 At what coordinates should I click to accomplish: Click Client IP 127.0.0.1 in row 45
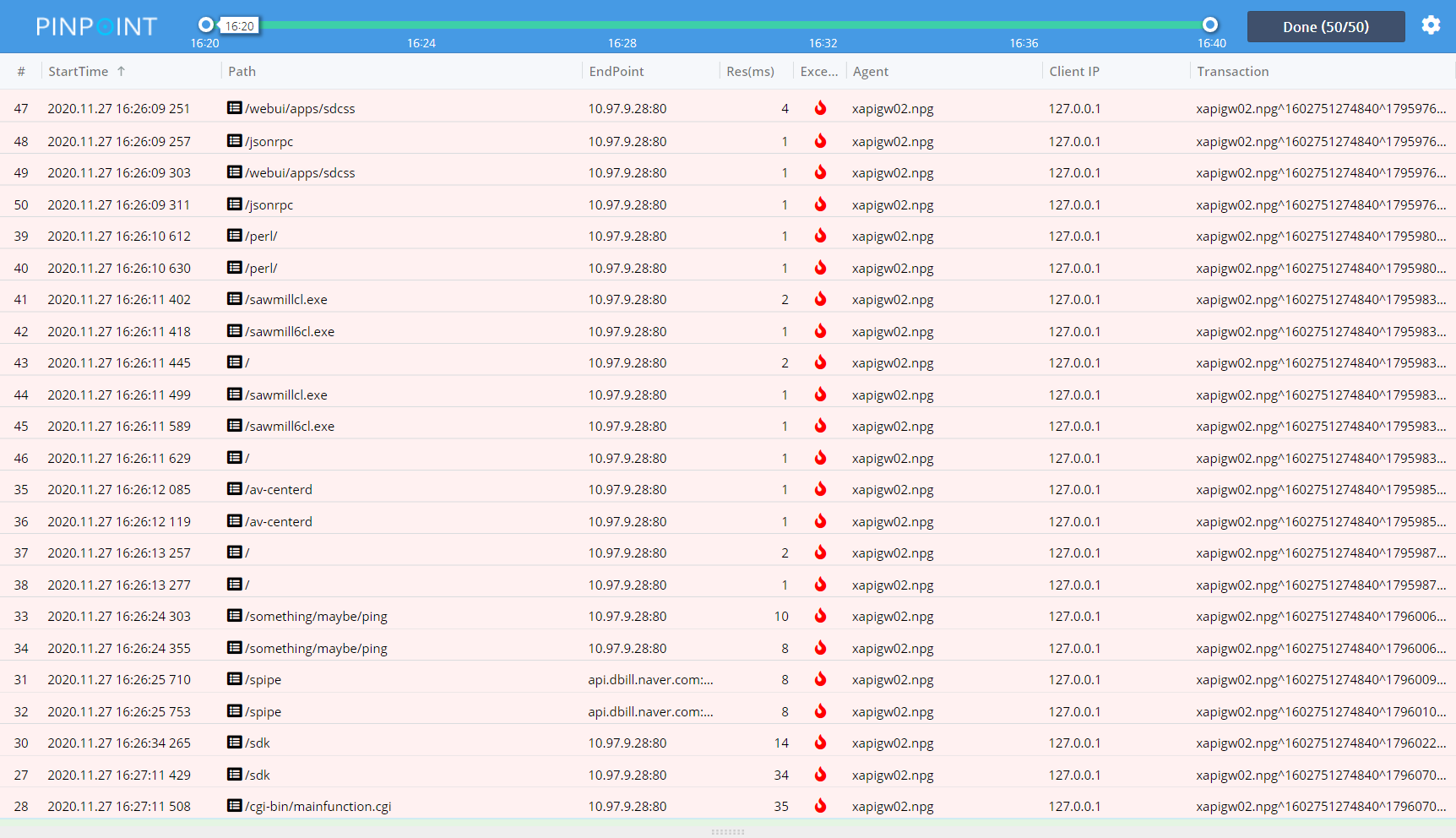(1074, 427)
